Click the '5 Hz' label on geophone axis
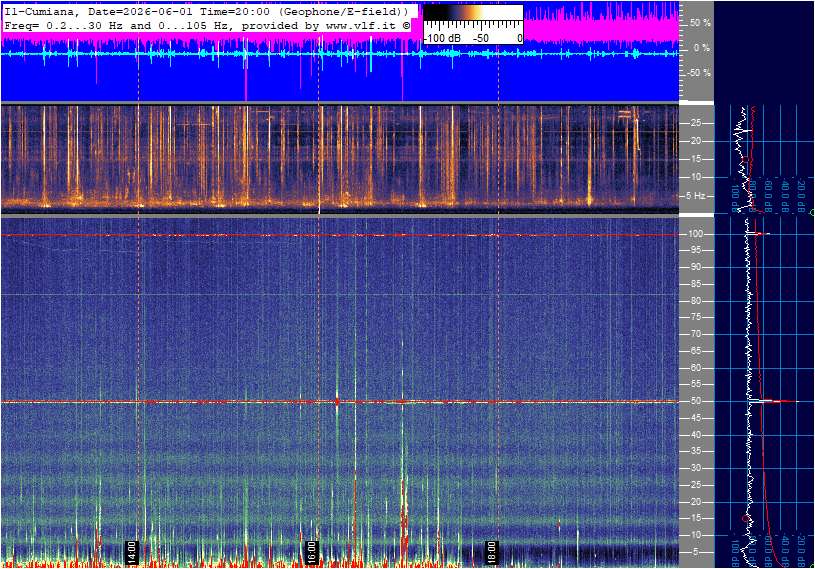The image size is (815, 569). [x=696, y=196]
